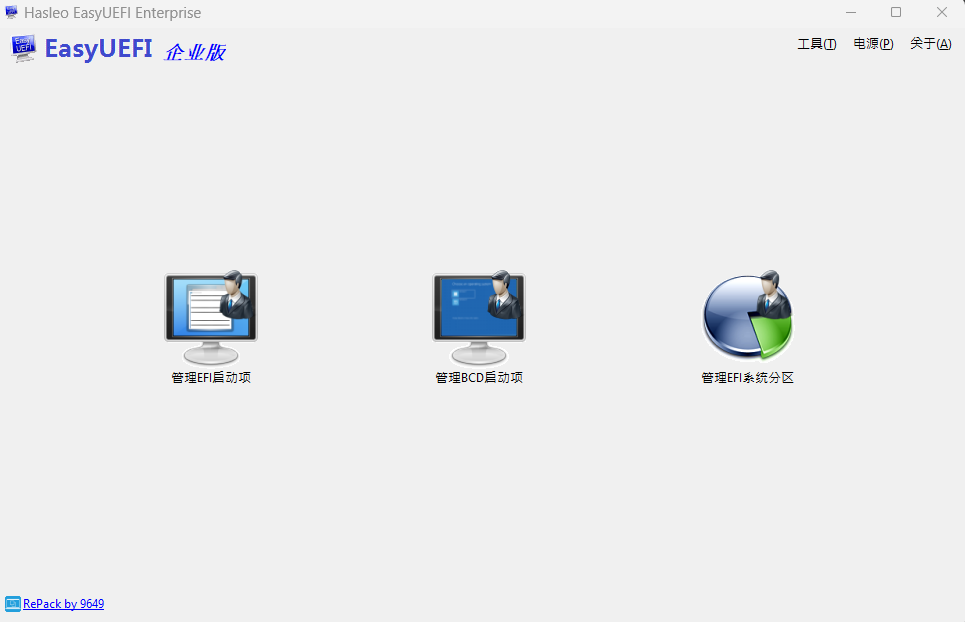This screenshot has width=965, height=622.
Task: Open the 关于(A) menu
Action: [x=931, y=44]
